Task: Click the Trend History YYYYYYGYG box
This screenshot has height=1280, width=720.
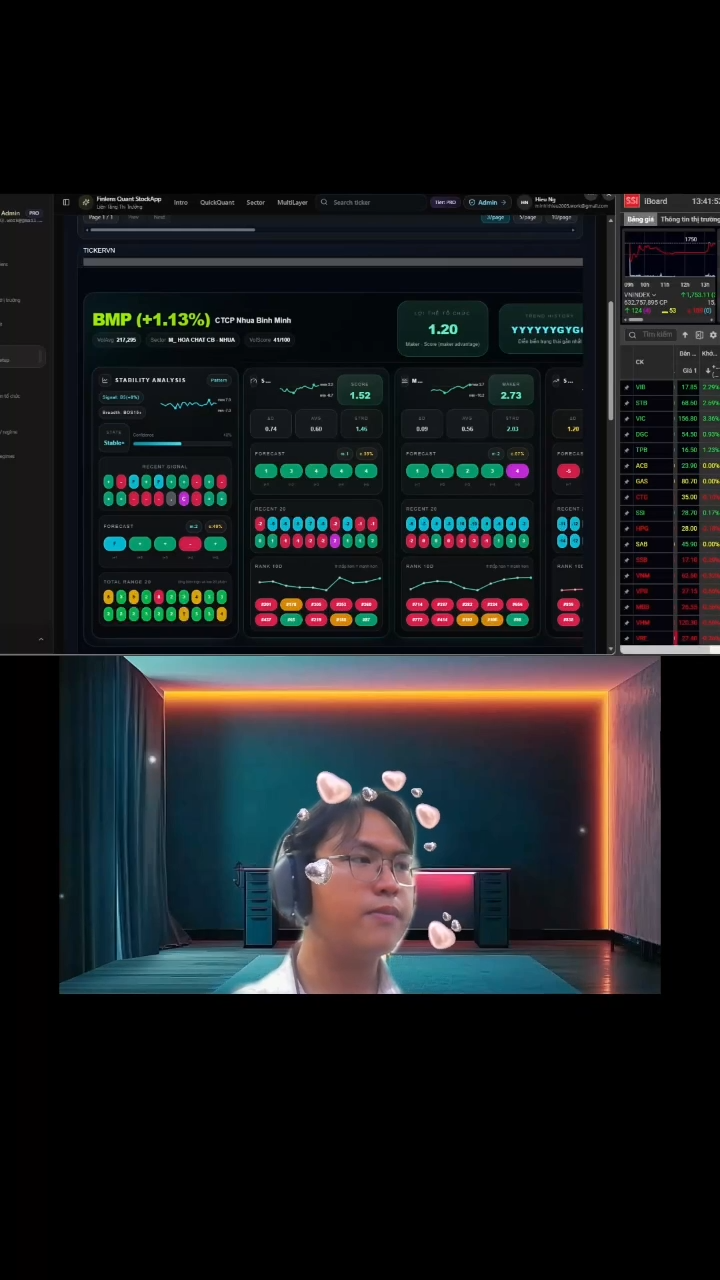Action: pyautogui.click(x=541, y=329)
